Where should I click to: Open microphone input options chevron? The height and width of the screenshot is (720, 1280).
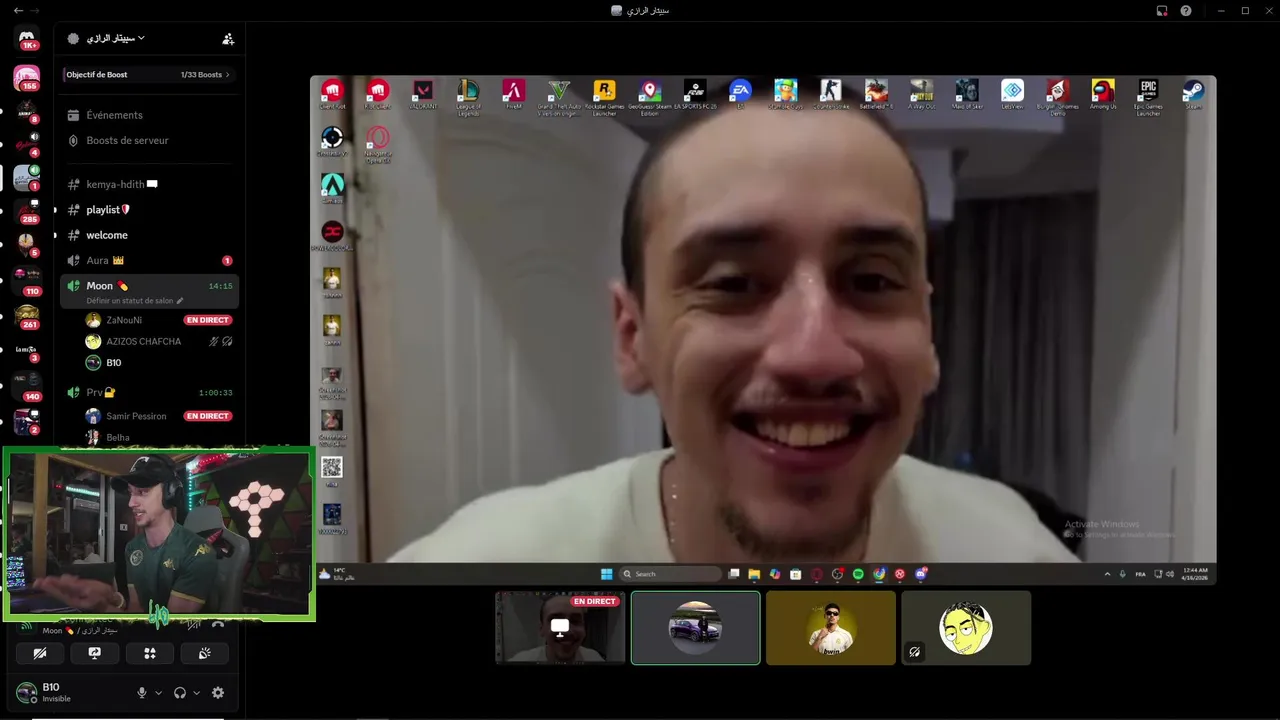point(158,692)
